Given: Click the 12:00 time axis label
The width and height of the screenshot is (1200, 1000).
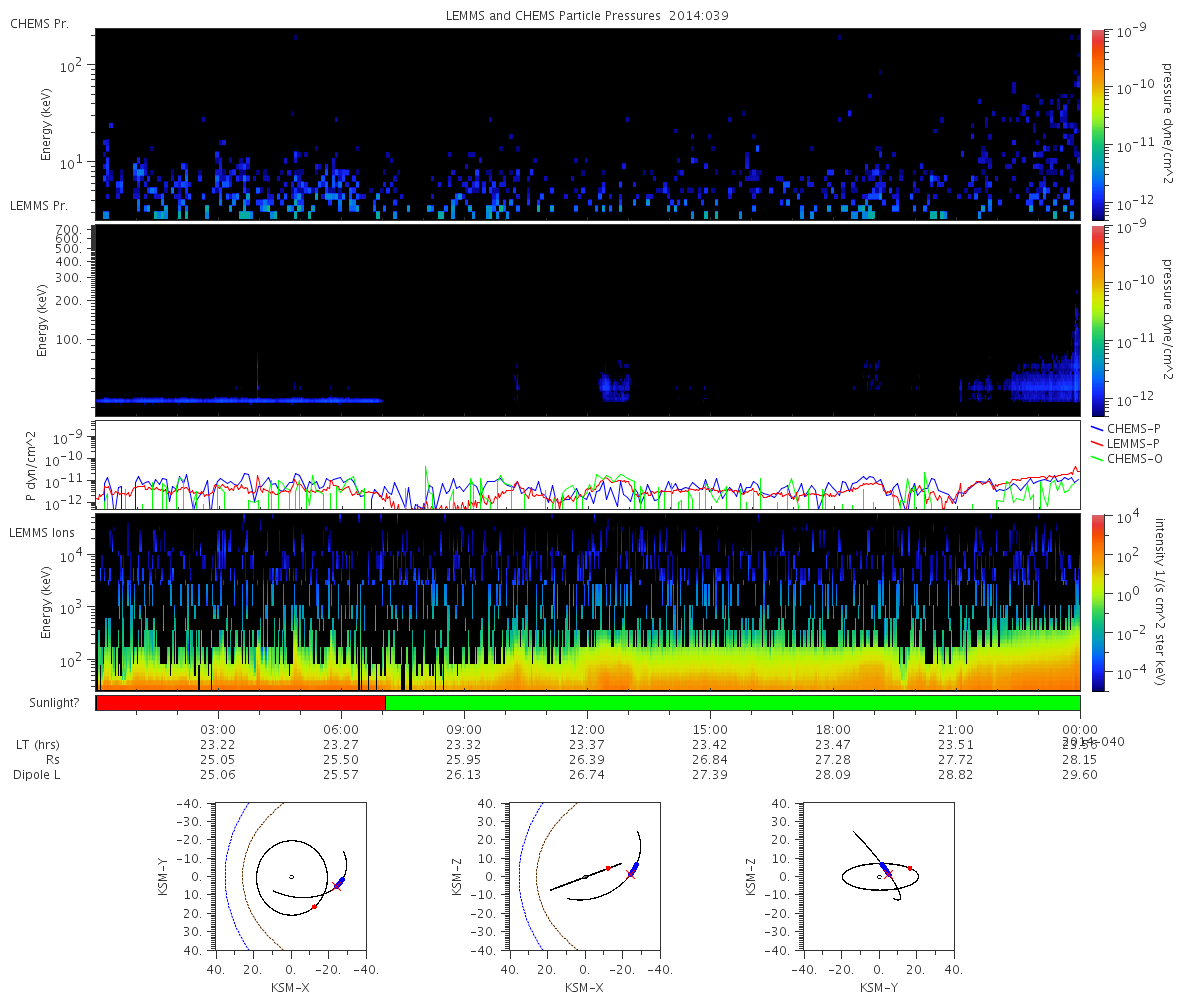Looking at the screenshot, I should click(587, 730).
